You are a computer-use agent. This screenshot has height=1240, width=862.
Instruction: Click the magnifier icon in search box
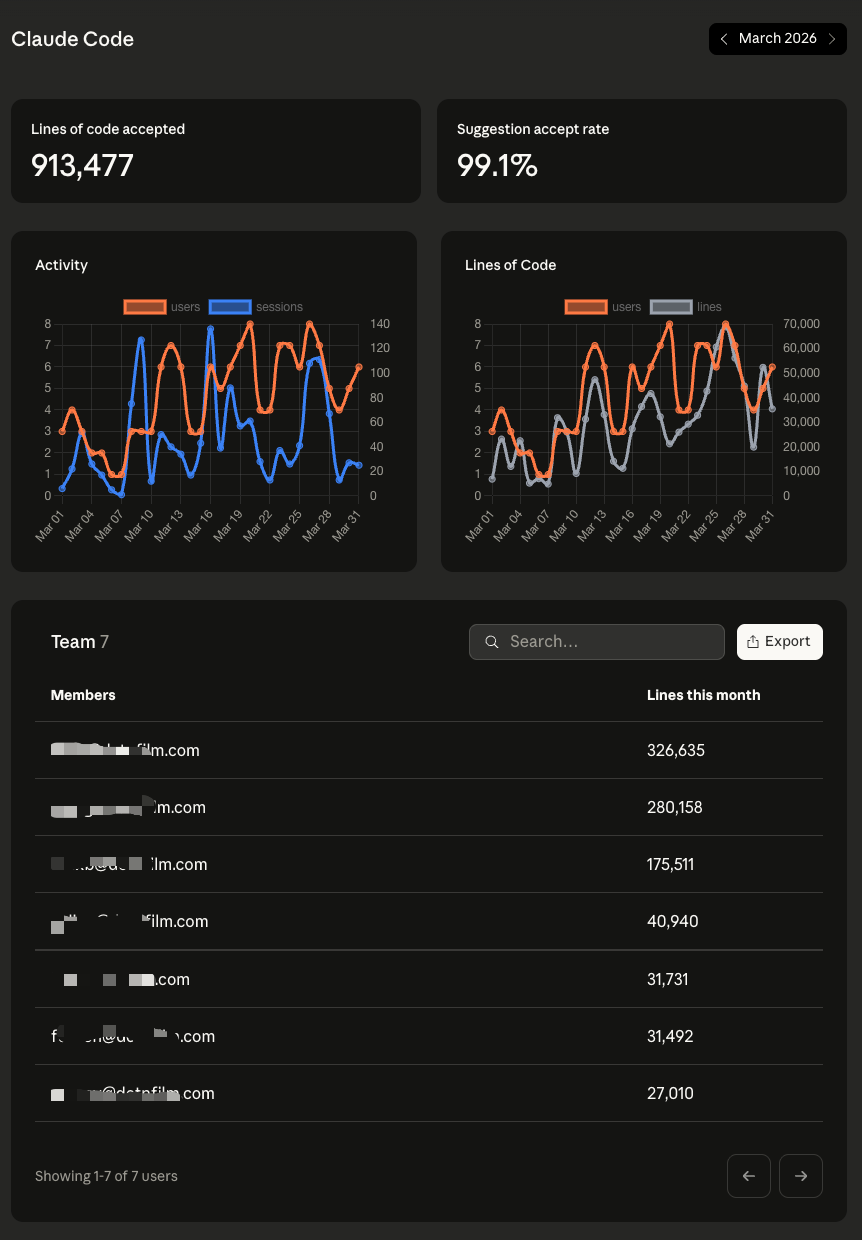(x=491, y=642)
